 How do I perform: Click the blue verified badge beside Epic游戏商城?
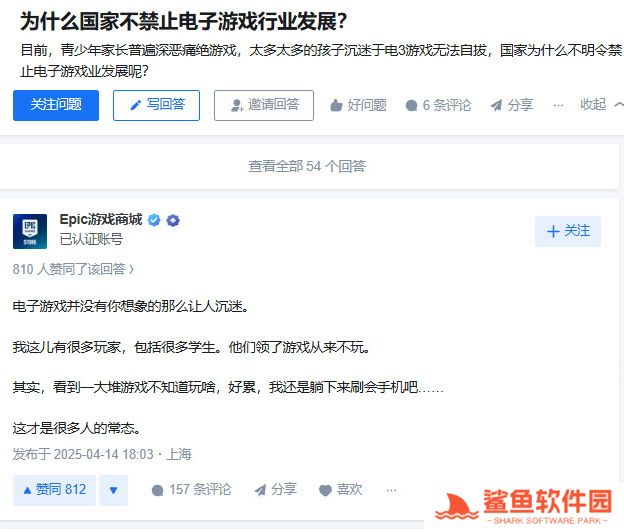coord(154,220)
